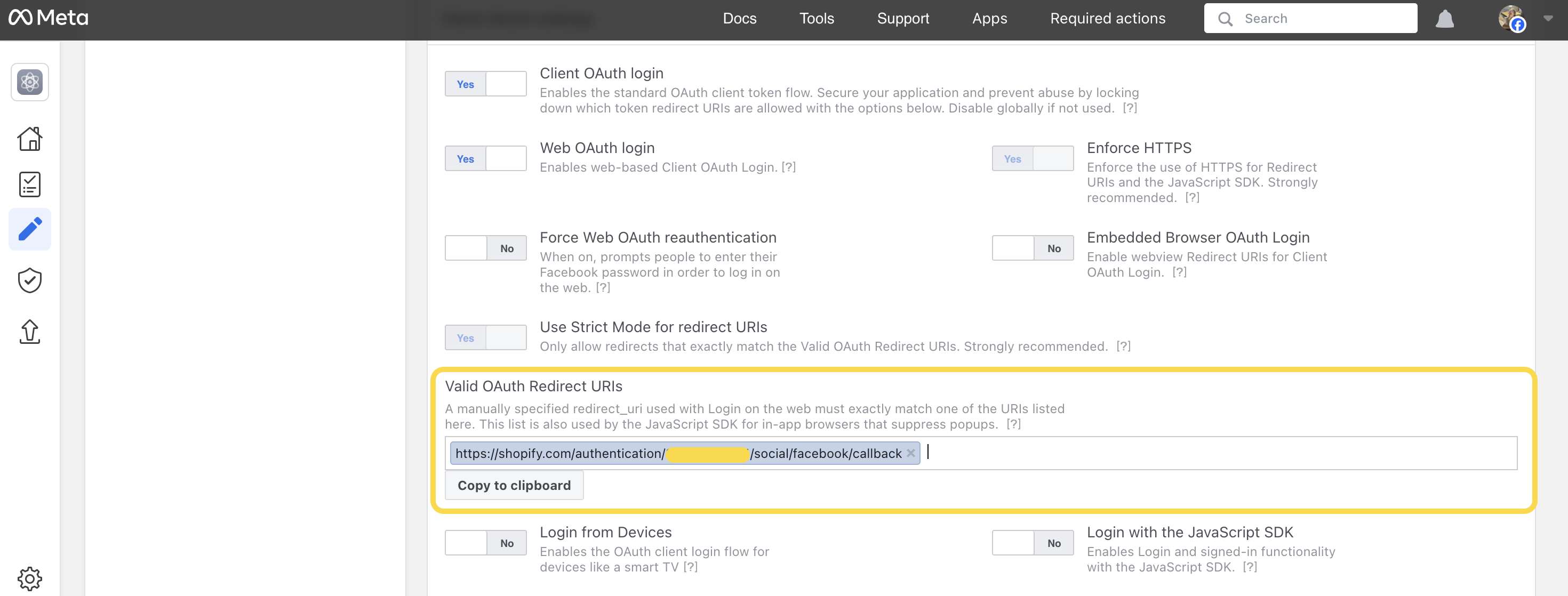Click the magnifier icon in the search bar
Screen dimensions: 1568x596
[x=1225, y=18]
